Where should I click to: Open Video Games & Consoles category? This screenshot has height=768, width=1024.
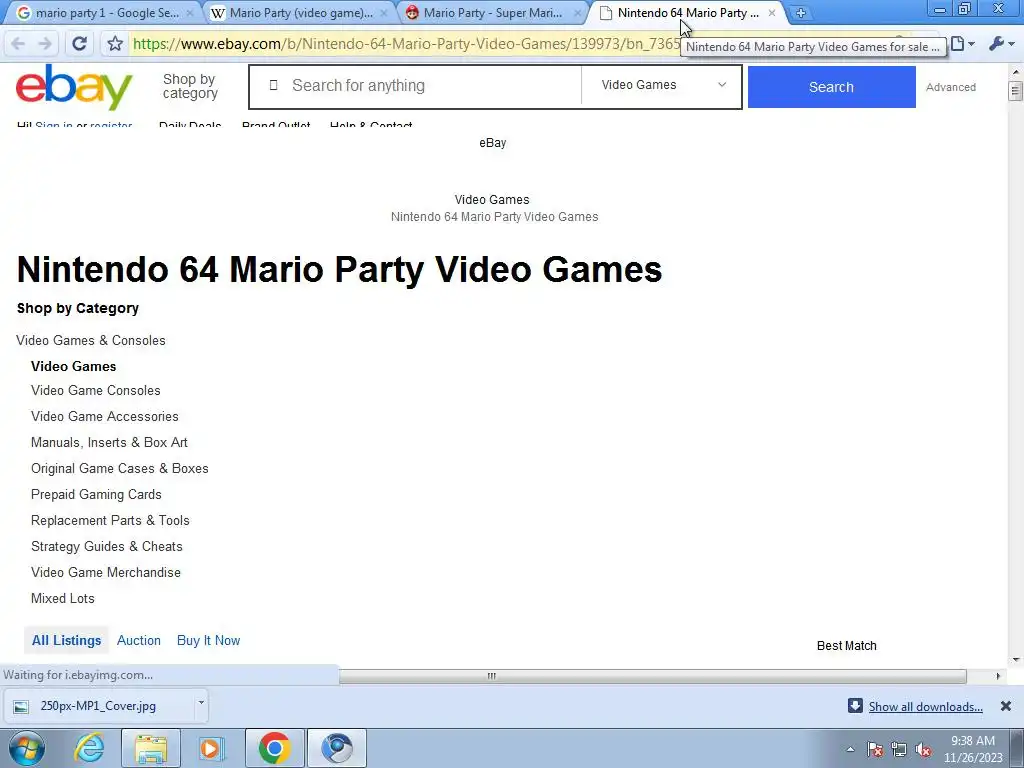(91, 340)
